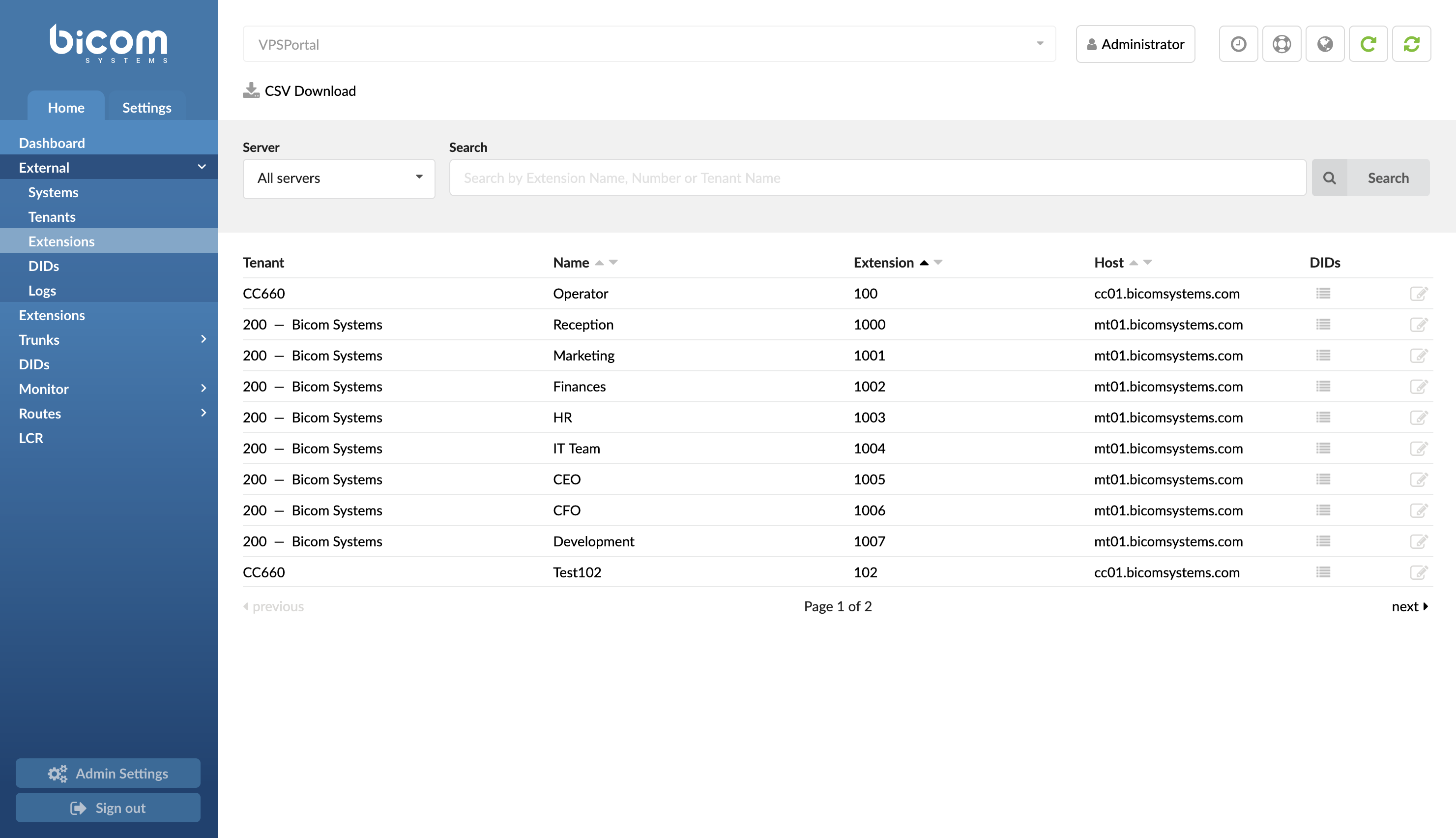1456x838 pixels.
Task: Open the DIDs list icon for HR
Action: coord(1323,417)
